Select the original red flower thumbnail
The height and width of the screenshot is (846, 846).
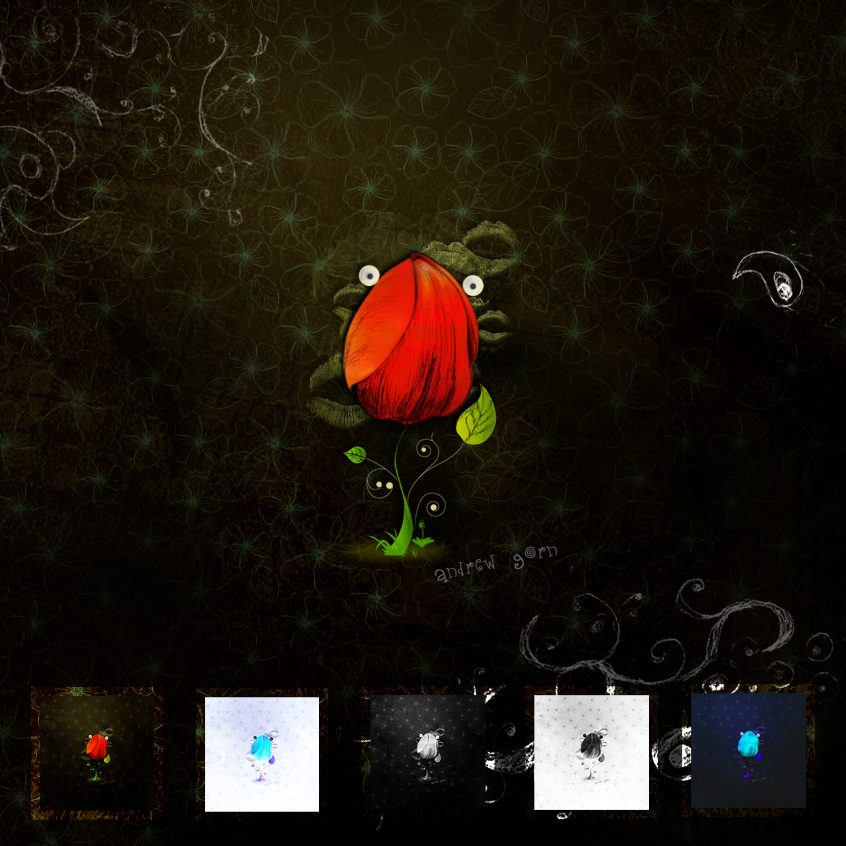[97, 753]
